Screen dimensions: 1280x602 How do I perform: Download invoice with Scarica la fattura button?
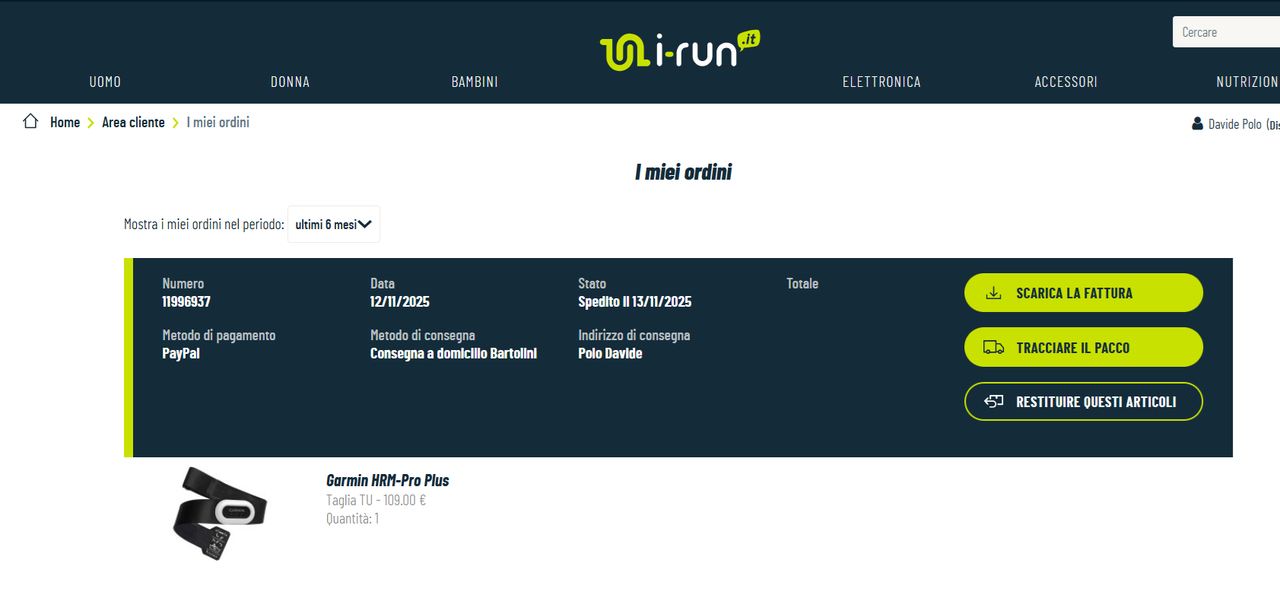(1083, 293)
